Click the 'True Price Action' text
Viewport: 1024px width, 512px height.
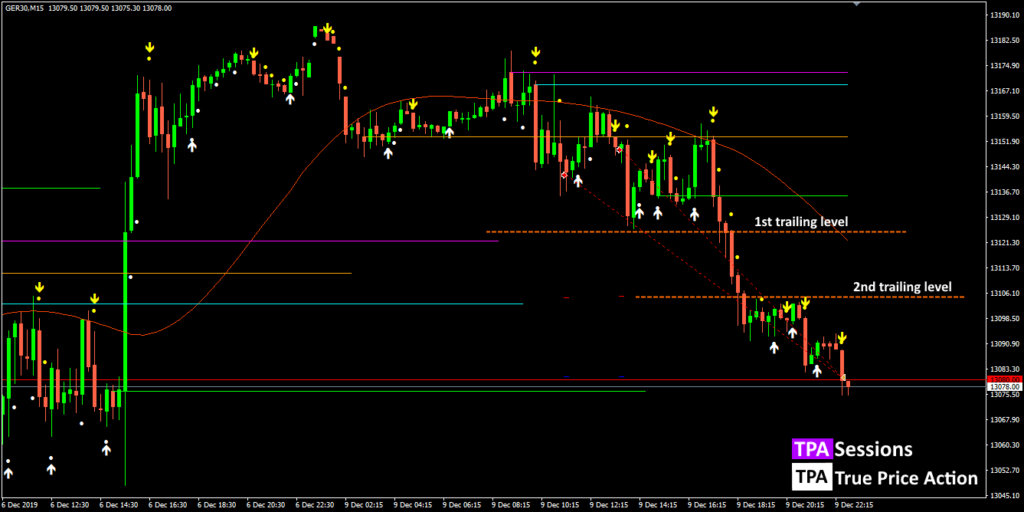tap(906, 478)
